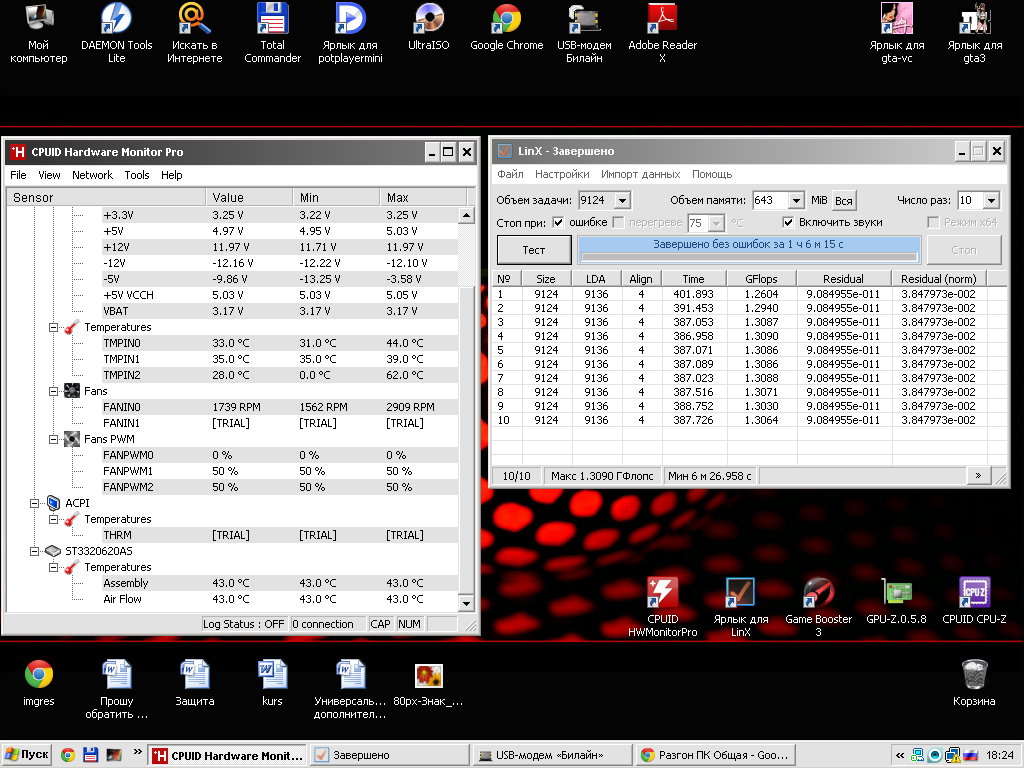
Task: Click the Windows 'Пуск' Start button
Action: (27, 755)
